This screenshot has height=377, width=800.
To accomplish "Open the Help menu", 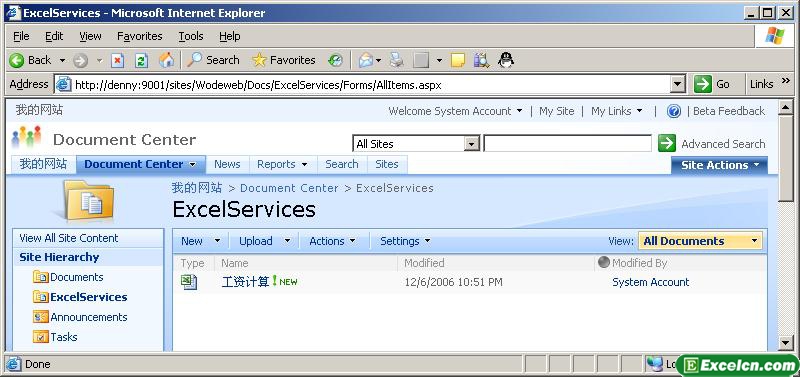I will click(230, 36).
